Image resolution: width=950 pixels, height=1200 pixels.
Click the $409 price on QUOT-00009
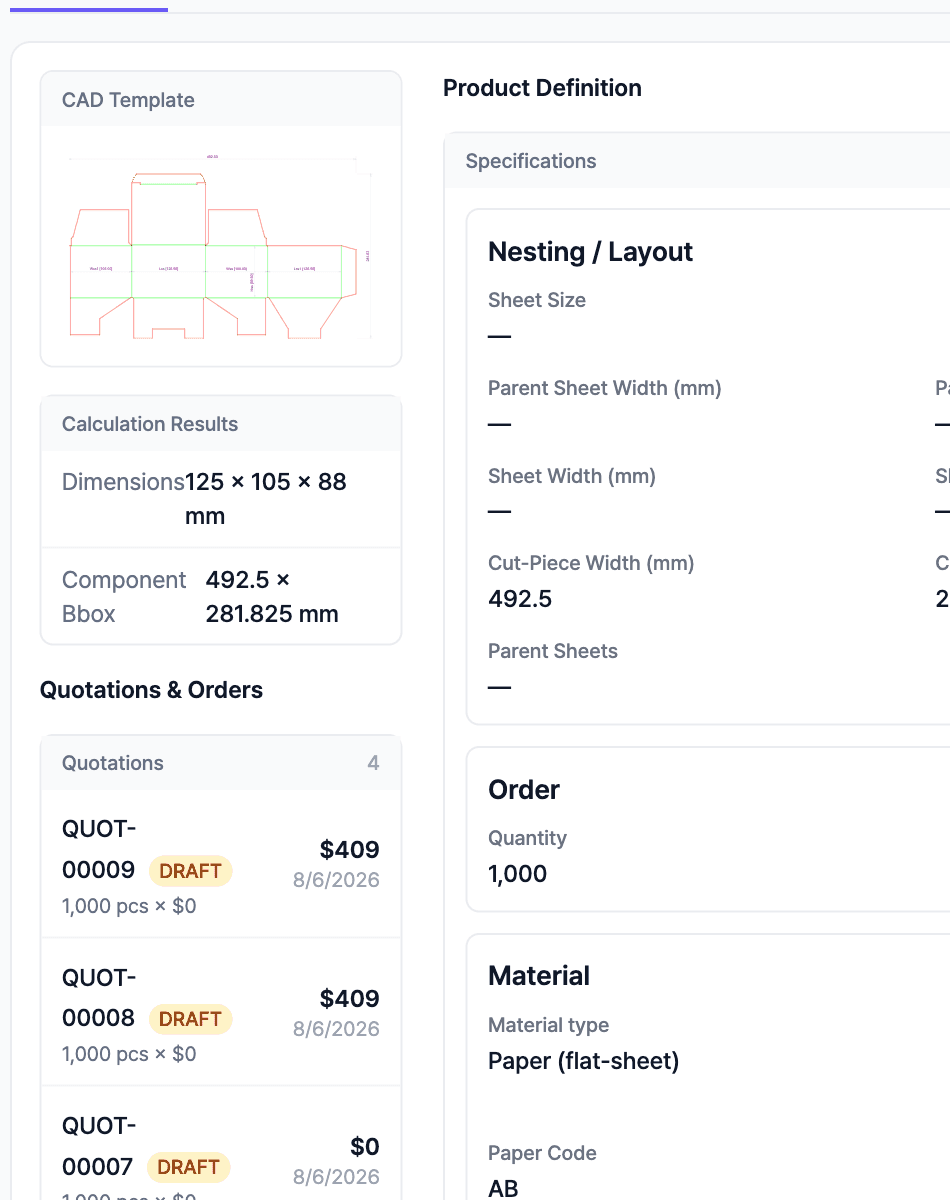coord(350,850)
